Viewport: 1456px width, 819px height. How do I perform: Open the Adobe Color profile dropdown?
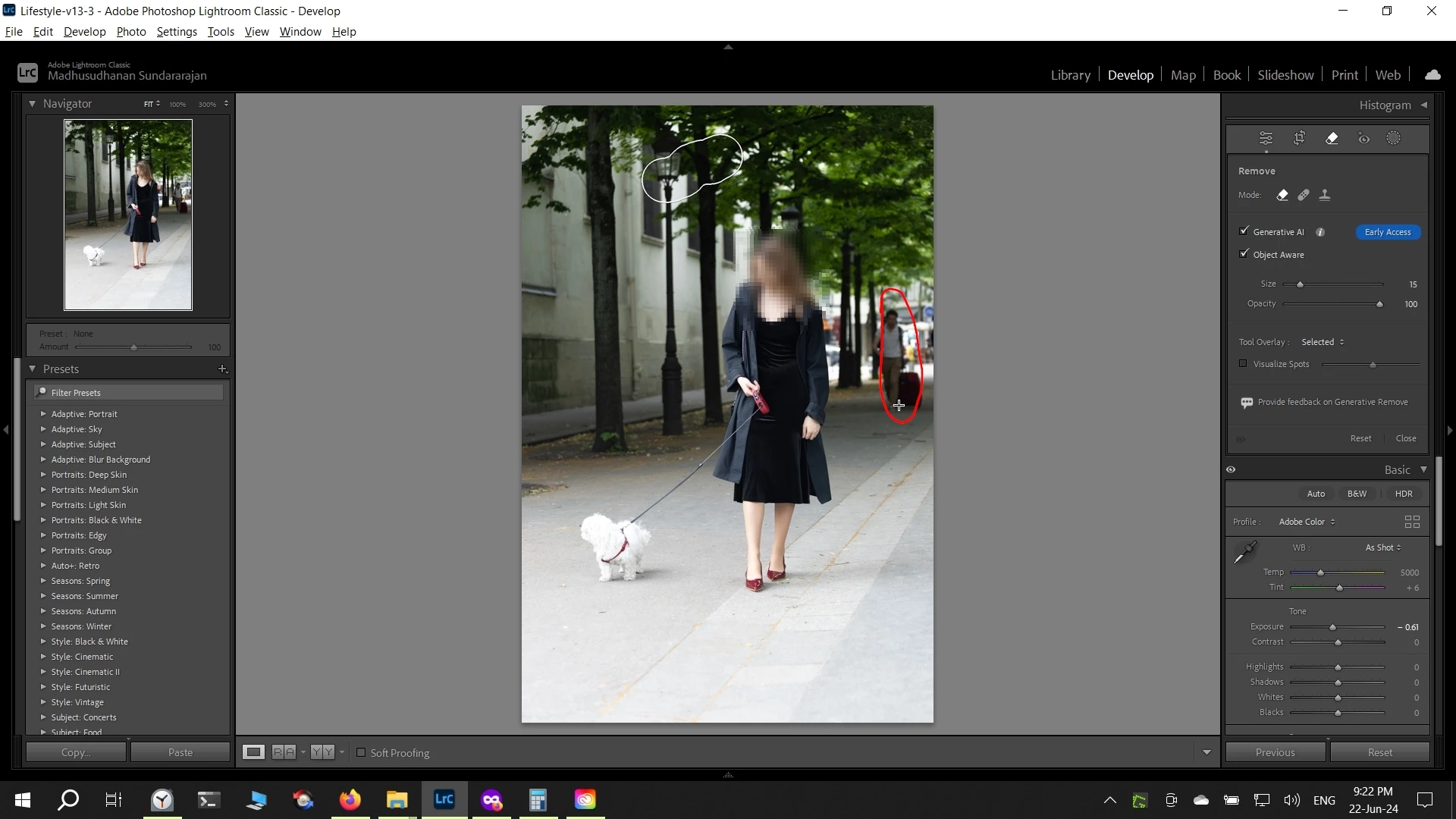point(1307,522)
